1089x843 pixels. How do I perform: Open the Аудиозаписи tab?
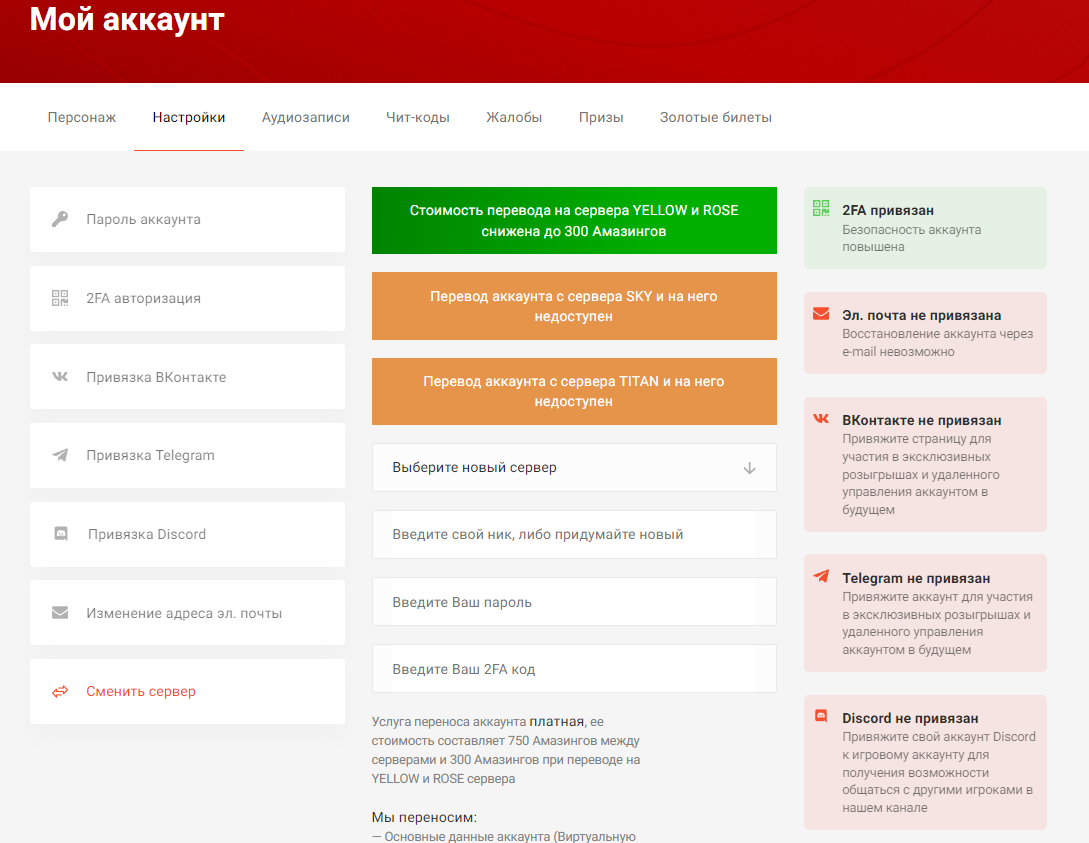pyautogui.click(x=306, y=117)
